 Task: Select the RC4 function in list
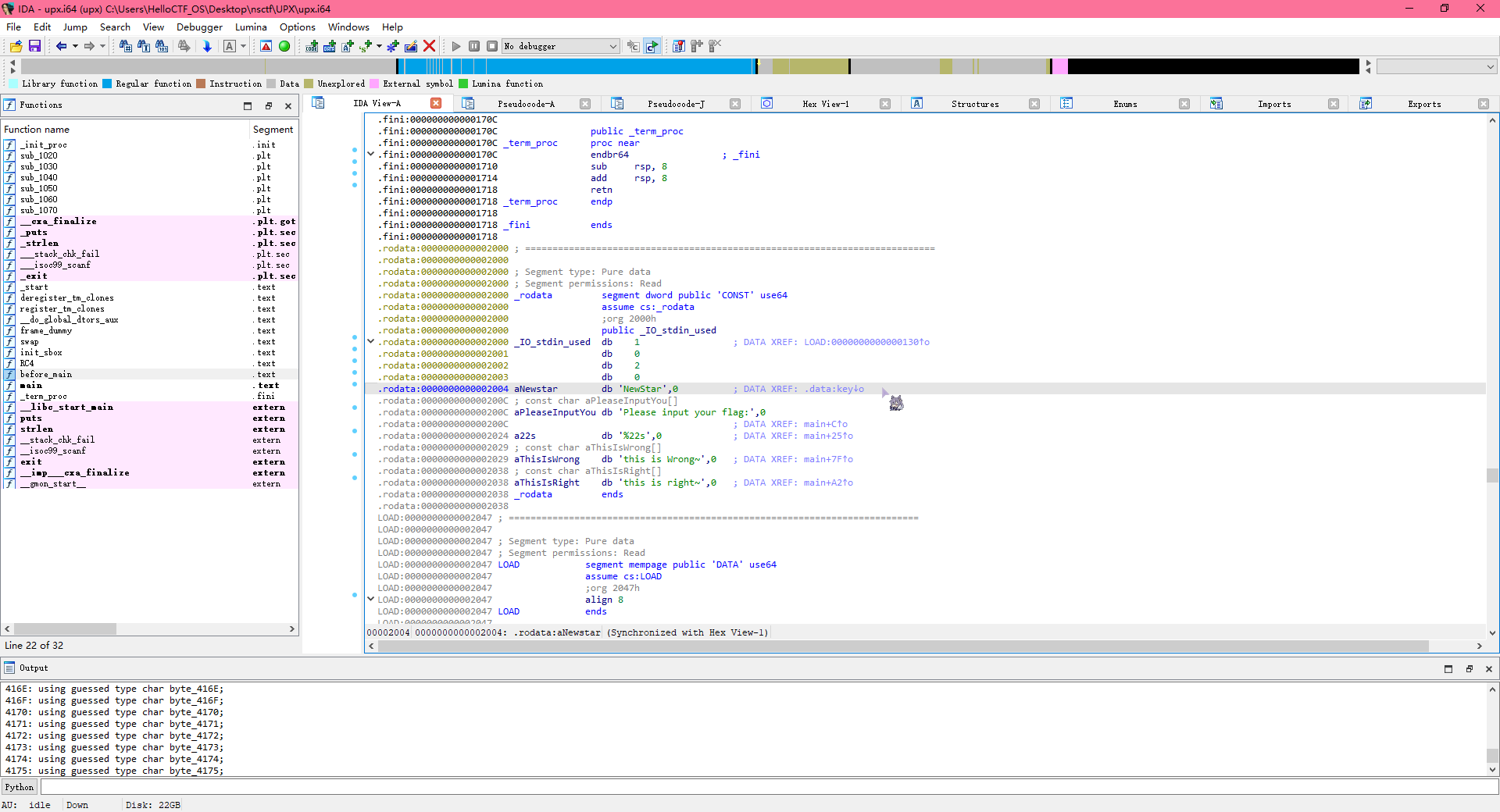27,364
